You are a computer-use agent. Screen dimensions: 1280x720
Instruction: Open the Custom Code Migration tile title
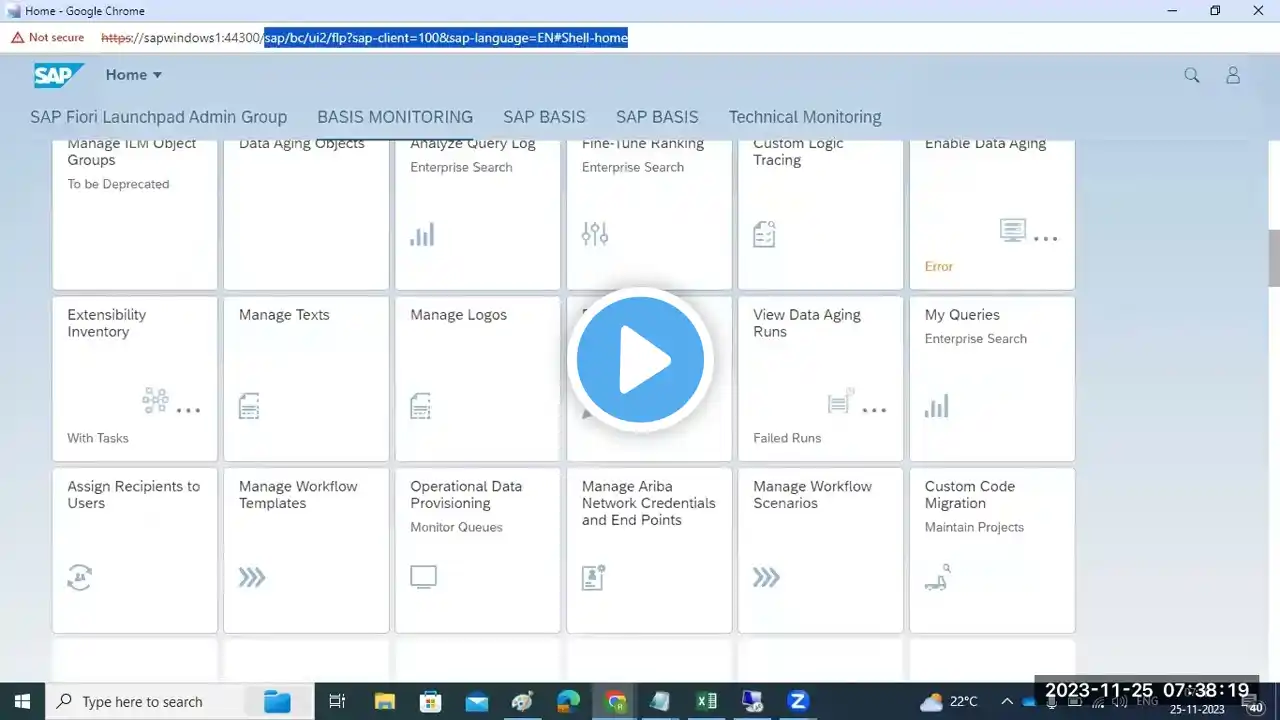[x=970, y=495]
